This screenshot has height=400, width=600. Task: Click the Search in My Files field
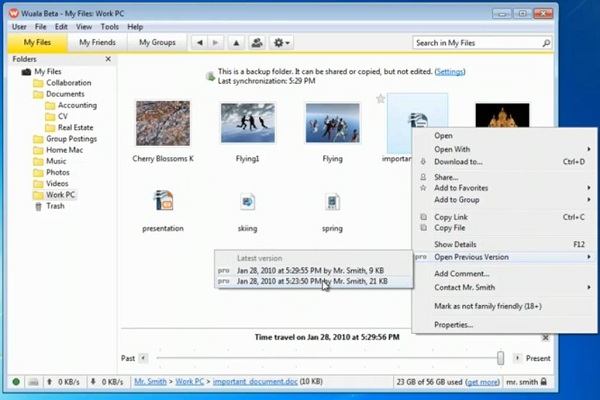tap(478, 43)
